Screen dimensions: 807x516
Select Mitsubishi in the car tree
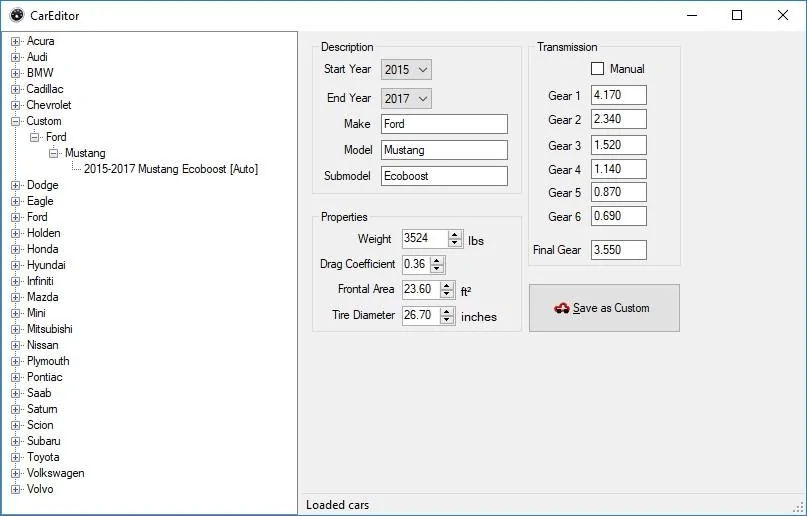click(x=49, y=329)
